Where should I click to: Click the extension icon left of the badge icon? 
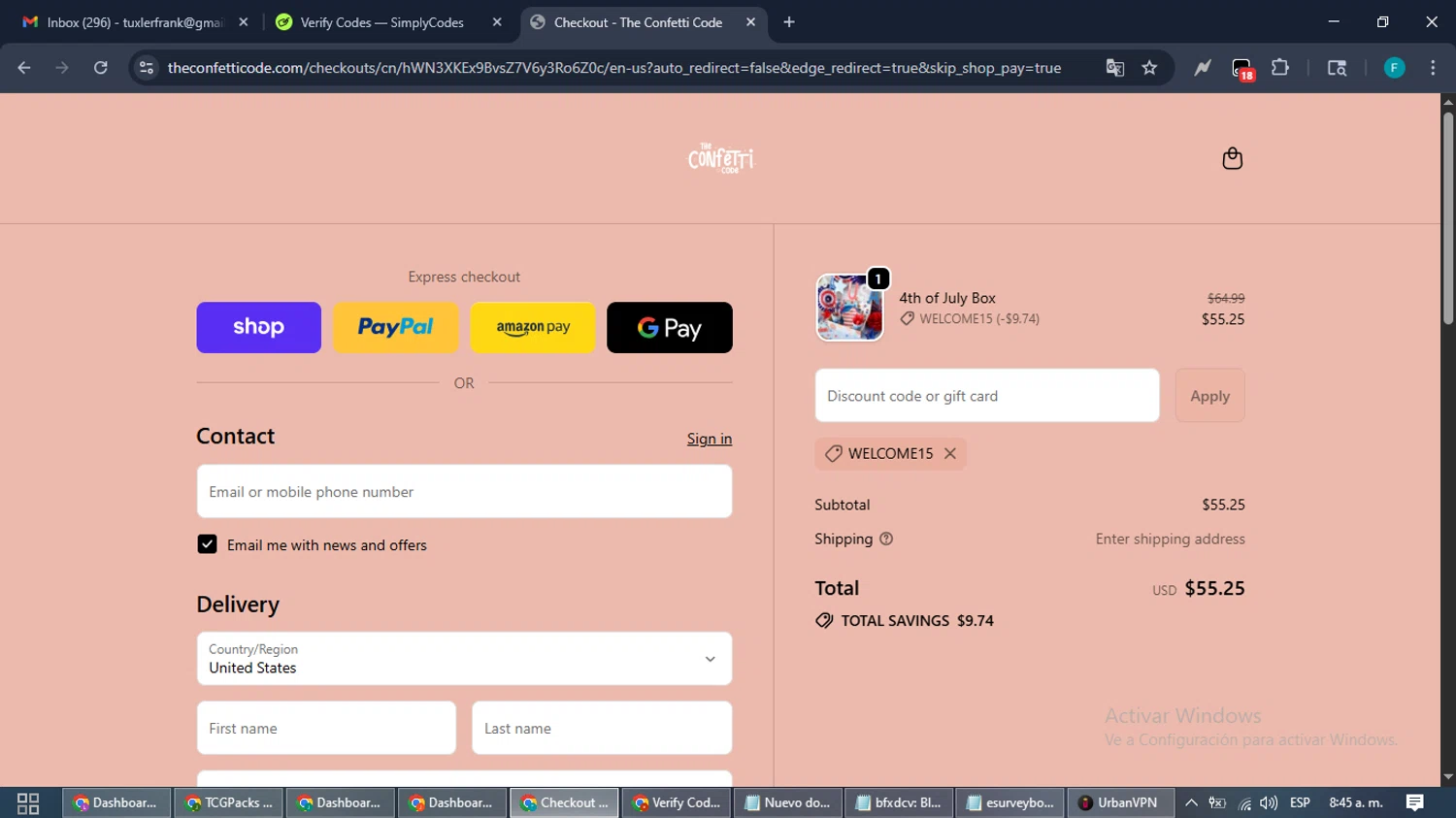(x=1203, y=68)
